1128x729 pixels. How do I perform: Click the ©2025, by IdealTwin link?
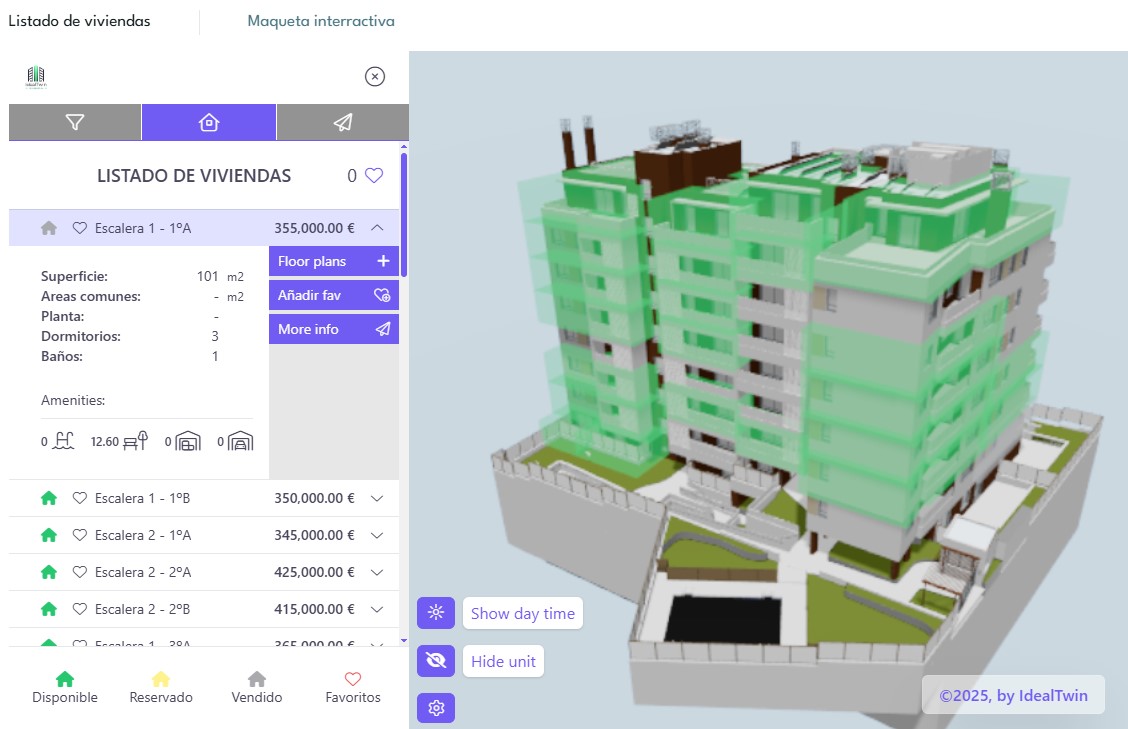coord(1013,695)
